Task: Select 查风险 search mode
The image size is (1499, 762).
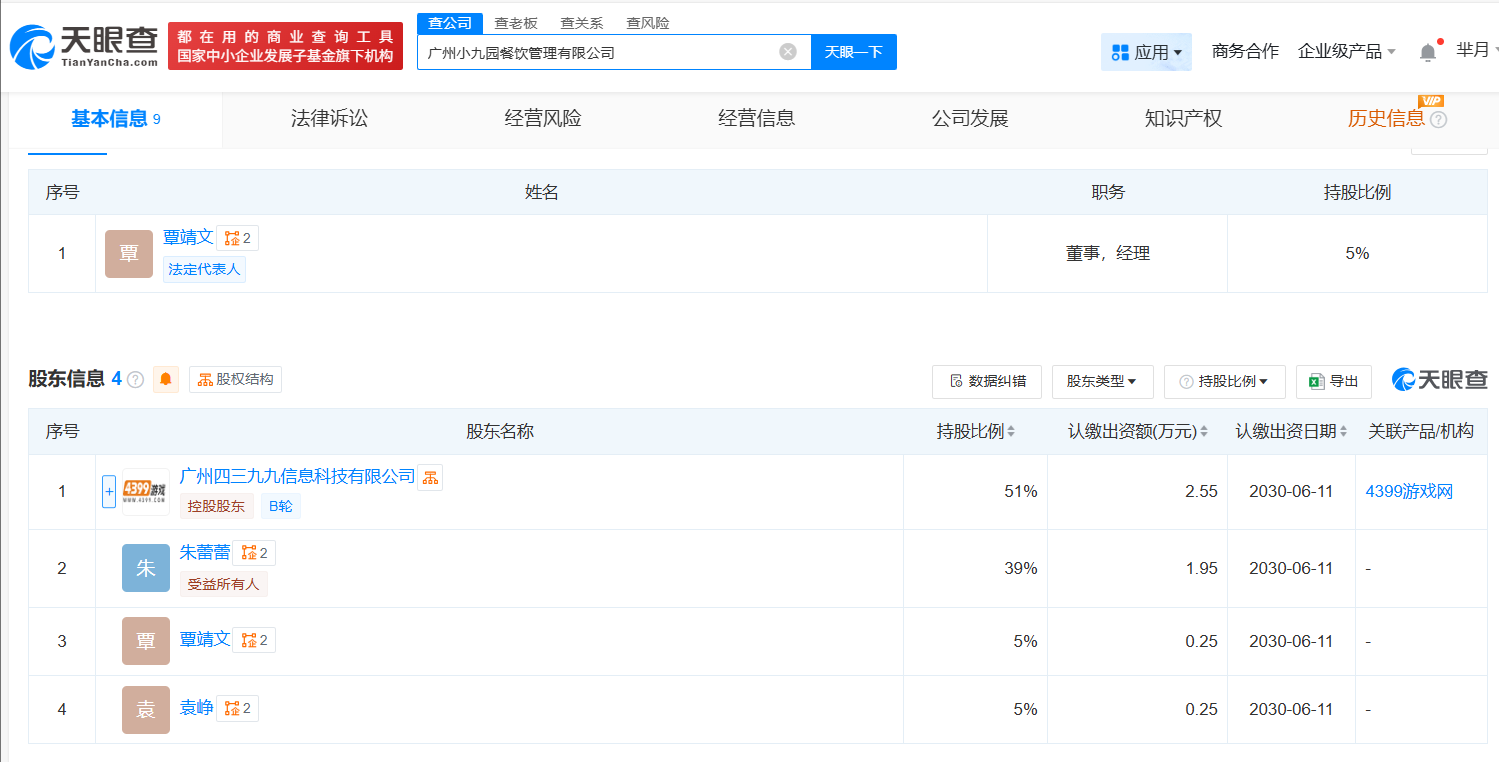Action: point(648,23)
